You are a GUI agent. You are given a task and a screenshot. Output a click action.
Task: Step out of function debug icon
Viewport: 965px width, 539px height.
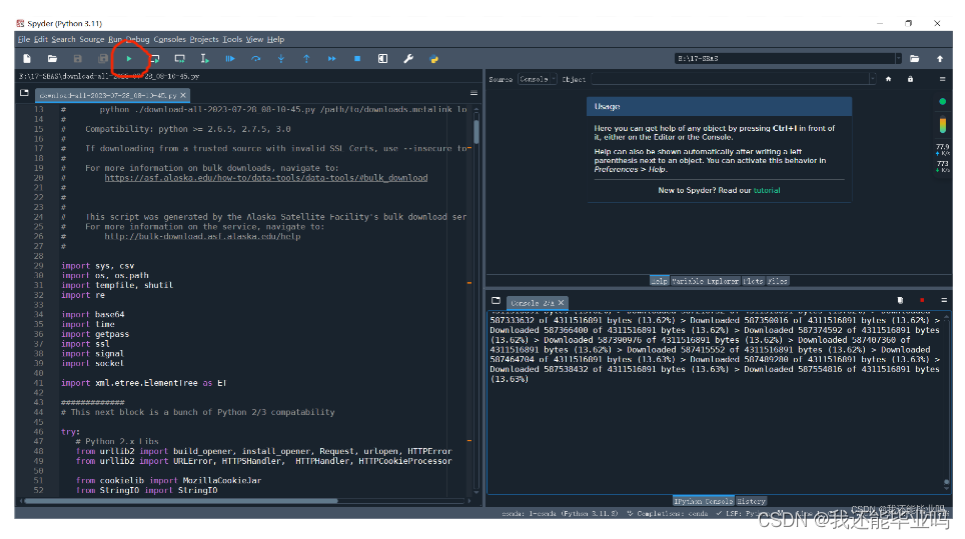(306, 58)
